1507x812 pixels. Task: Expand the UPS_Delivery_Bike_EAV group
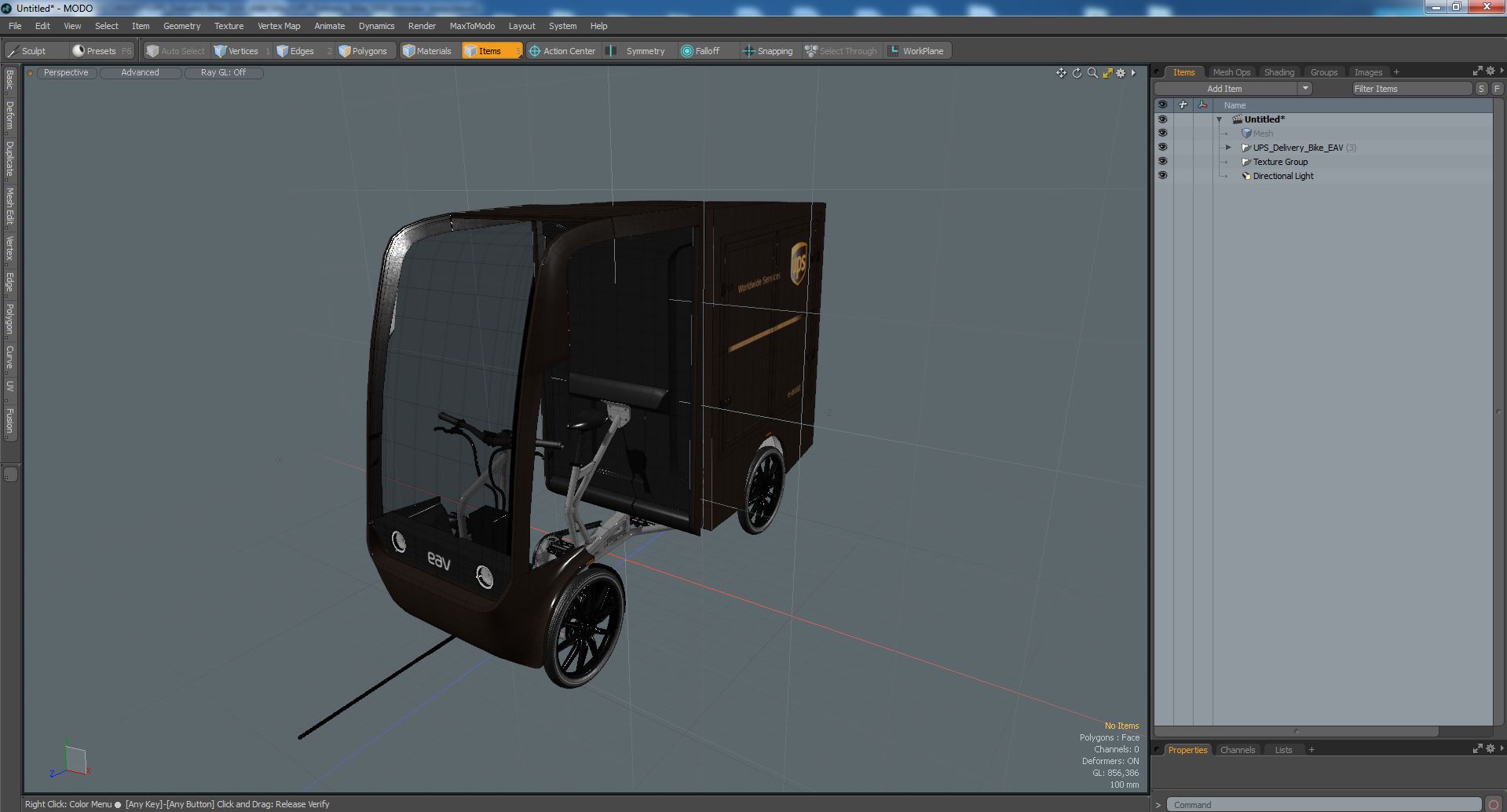[1228, 148]
